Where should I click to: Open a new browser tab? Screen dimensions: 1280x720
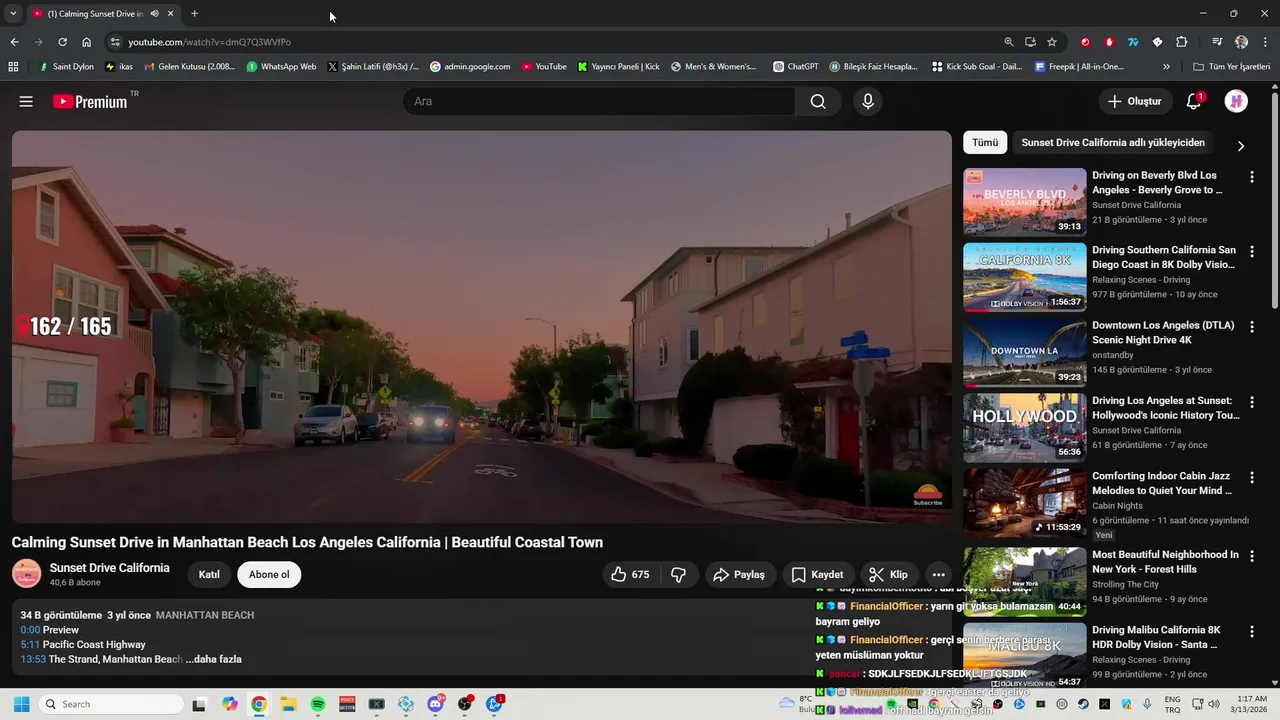pyautogui.click(x=194, y=14)
